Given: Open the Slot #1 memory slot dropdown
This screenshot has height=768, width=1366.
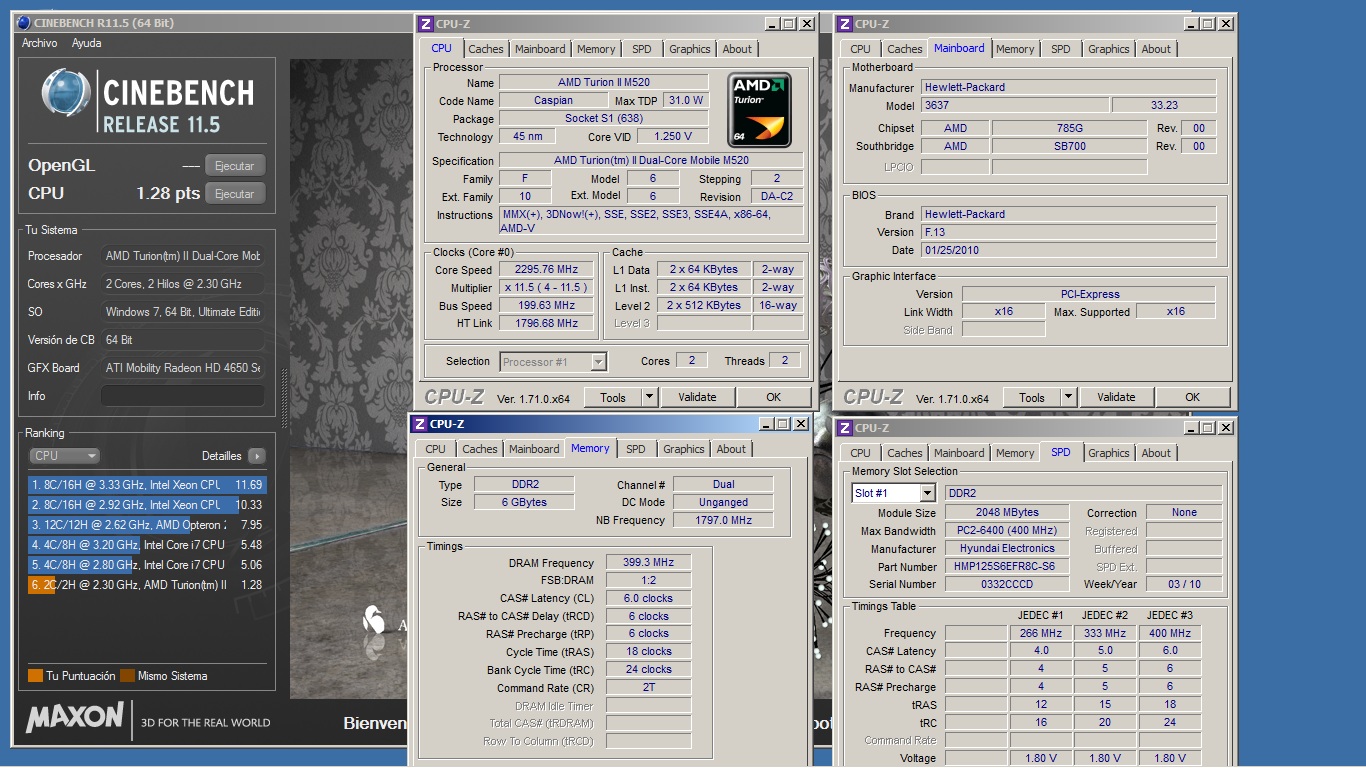Looking at the screenshot, I should coord(894,493).
